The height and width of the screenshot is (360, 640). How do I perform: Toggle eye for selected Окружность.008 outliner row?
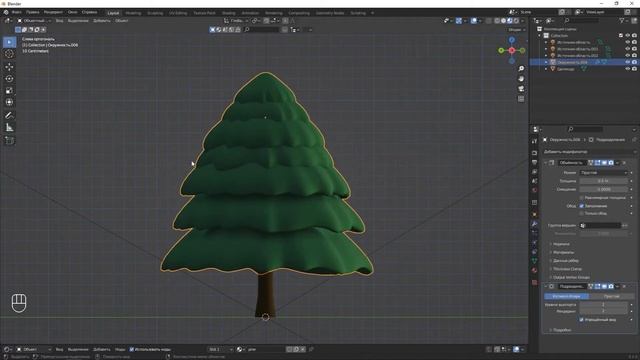click(x=628, y=62)
